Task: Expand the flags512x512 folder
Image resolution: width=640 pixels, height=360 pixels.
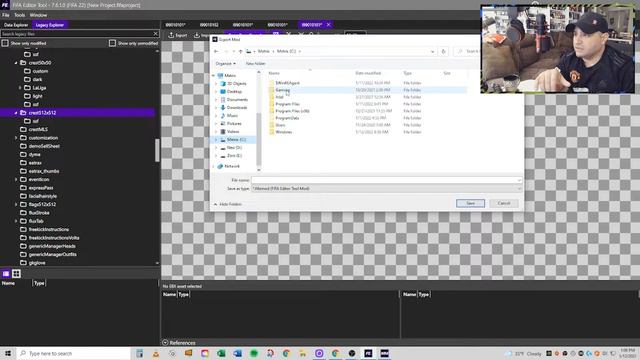Action: [x=16, y=204]
